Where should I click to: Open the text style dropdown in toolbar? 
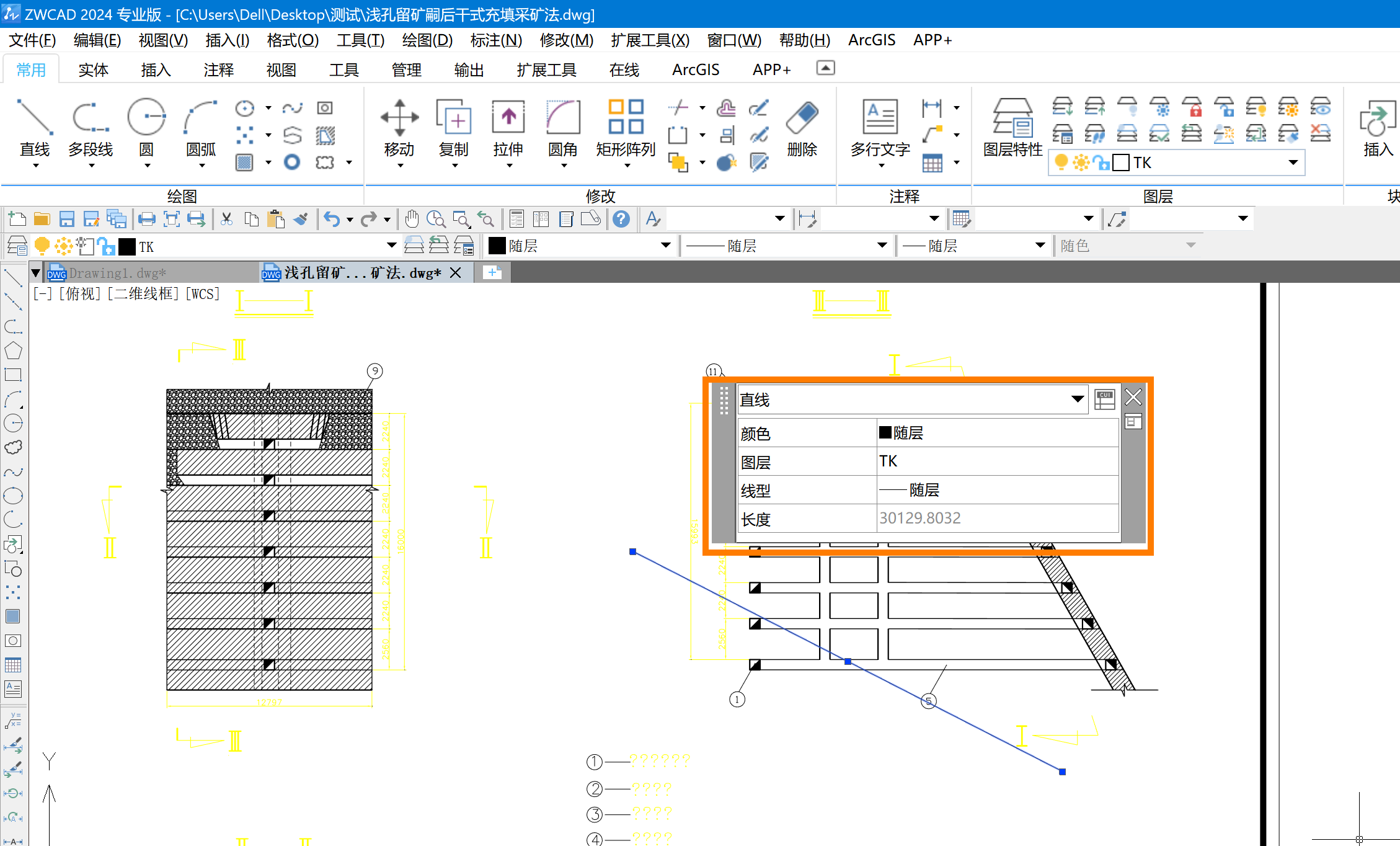pos(779,218)
